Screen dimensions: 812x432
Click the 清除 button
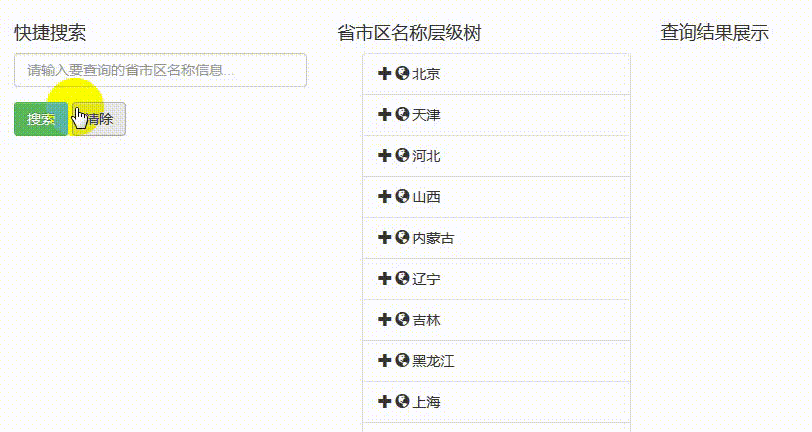point(99,119)
